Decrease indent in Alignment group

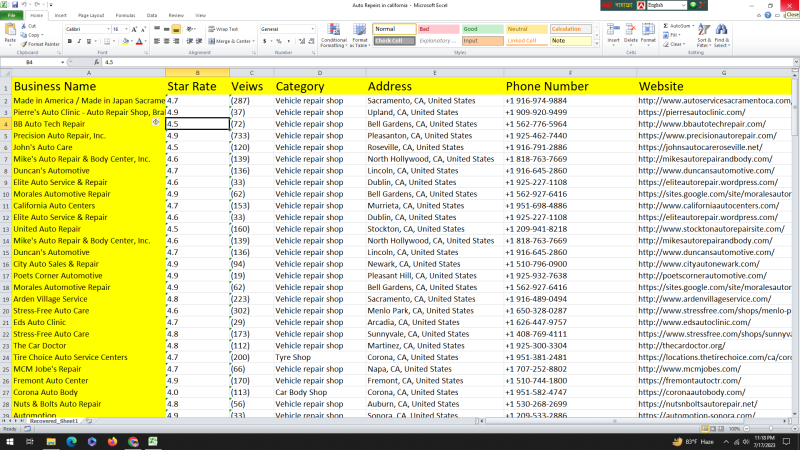190,41
